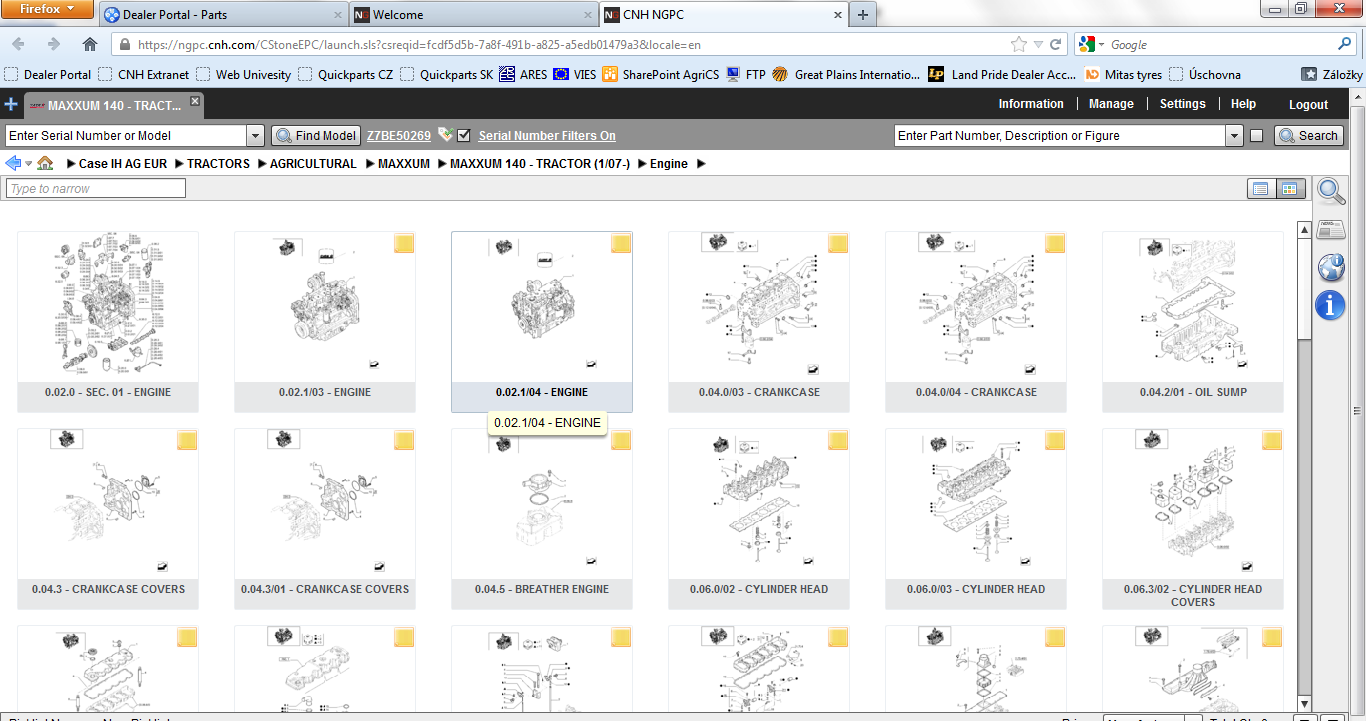Click the Serial Number Filters On link
Screen dimensions: 1366x721
(547, 136)
